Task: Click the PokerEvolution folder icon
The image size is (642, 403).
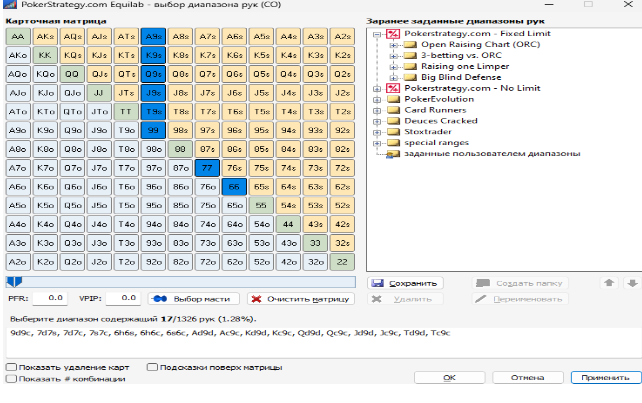Action: [x=393, y=99]
